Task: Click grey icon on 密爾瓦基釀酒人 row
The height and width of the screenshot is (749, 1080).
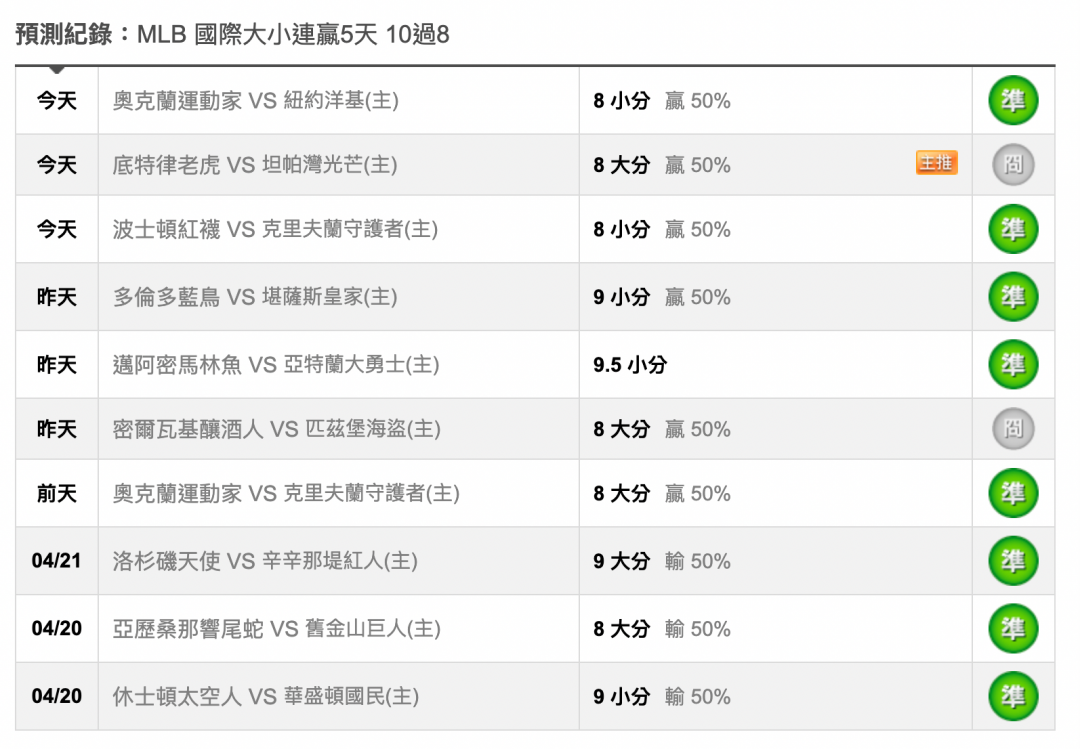Action: pyautogui.click(x=1013, y=429)
